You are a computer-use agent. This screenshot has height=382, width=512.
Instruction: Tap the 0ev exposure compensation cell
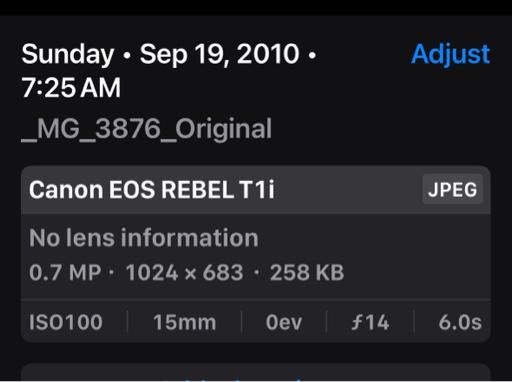tap(284, 322)
